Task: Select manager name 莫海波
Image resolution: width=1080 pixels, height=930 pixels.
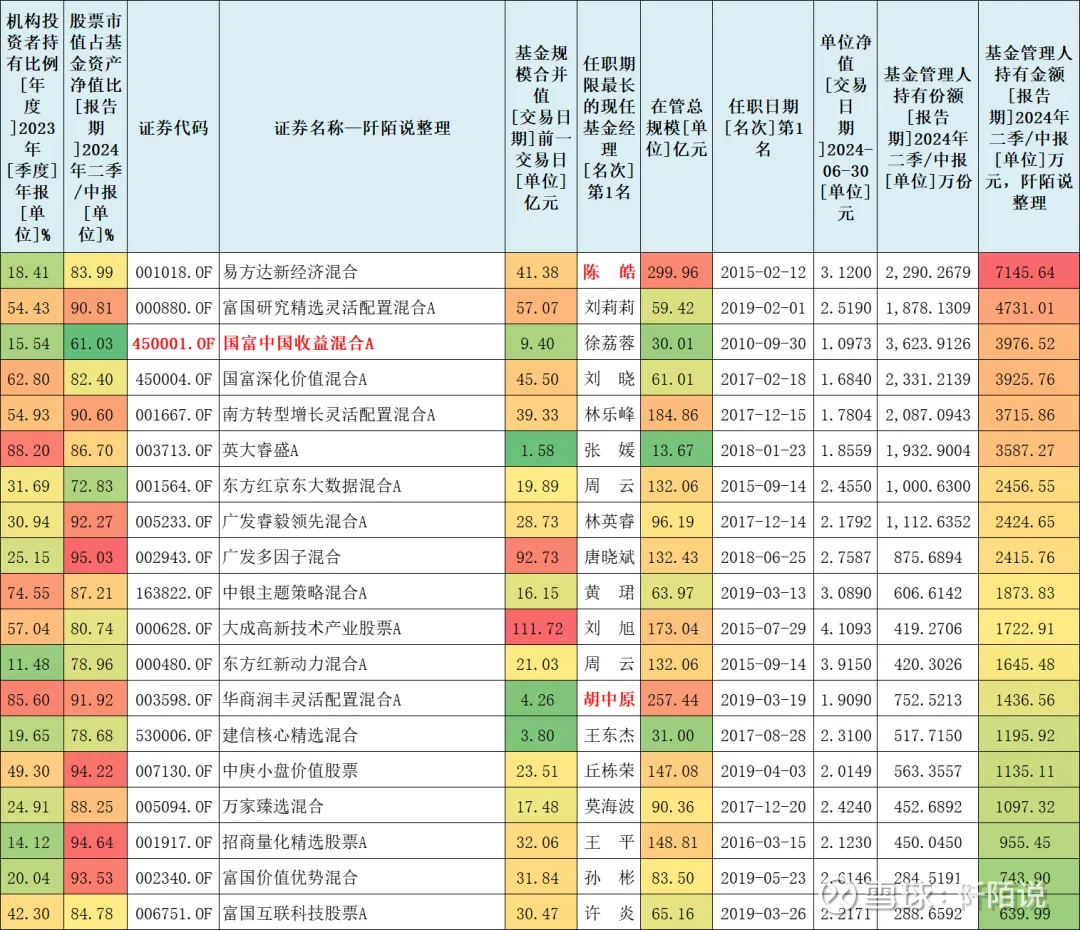Action: tap(609, 807)
